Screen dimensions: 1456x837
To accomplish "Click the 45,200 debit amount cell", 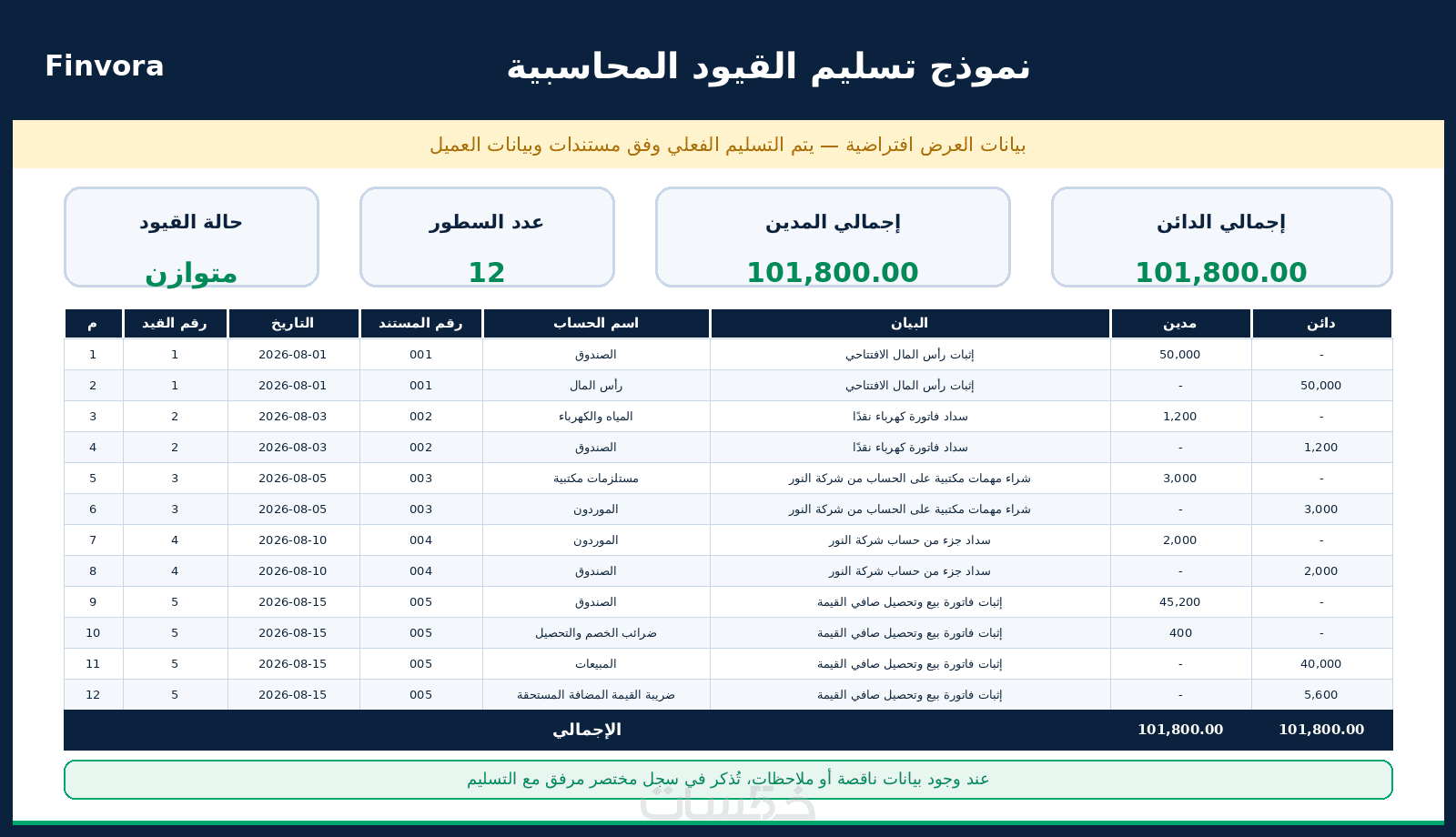I will coord(1180,602).
